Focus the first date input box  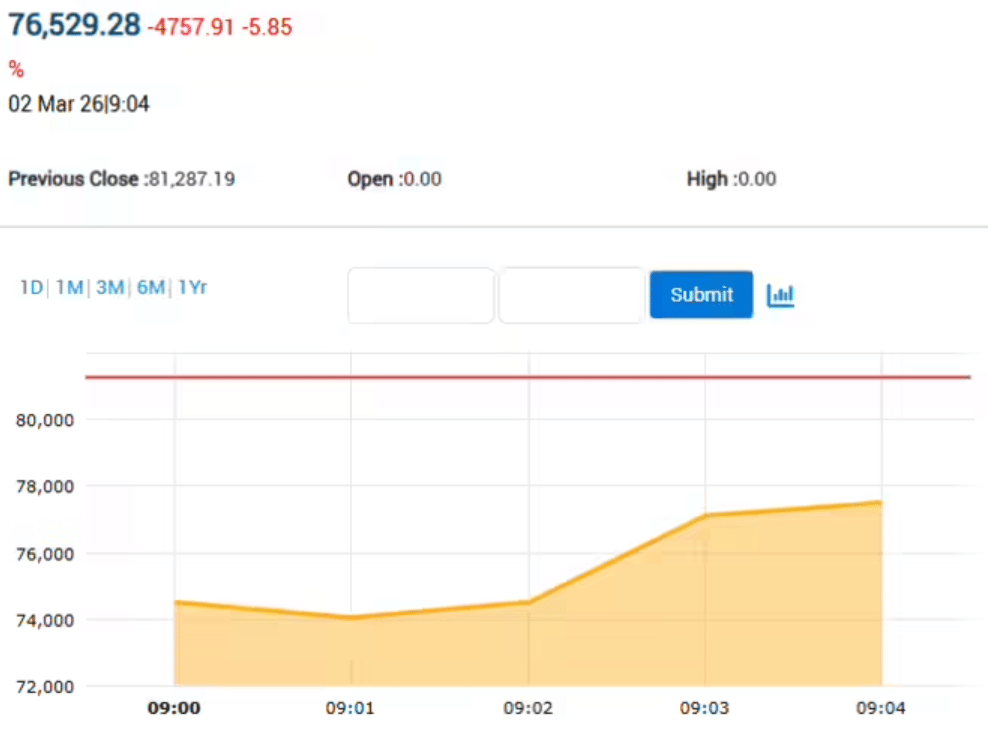pos(421,295)
